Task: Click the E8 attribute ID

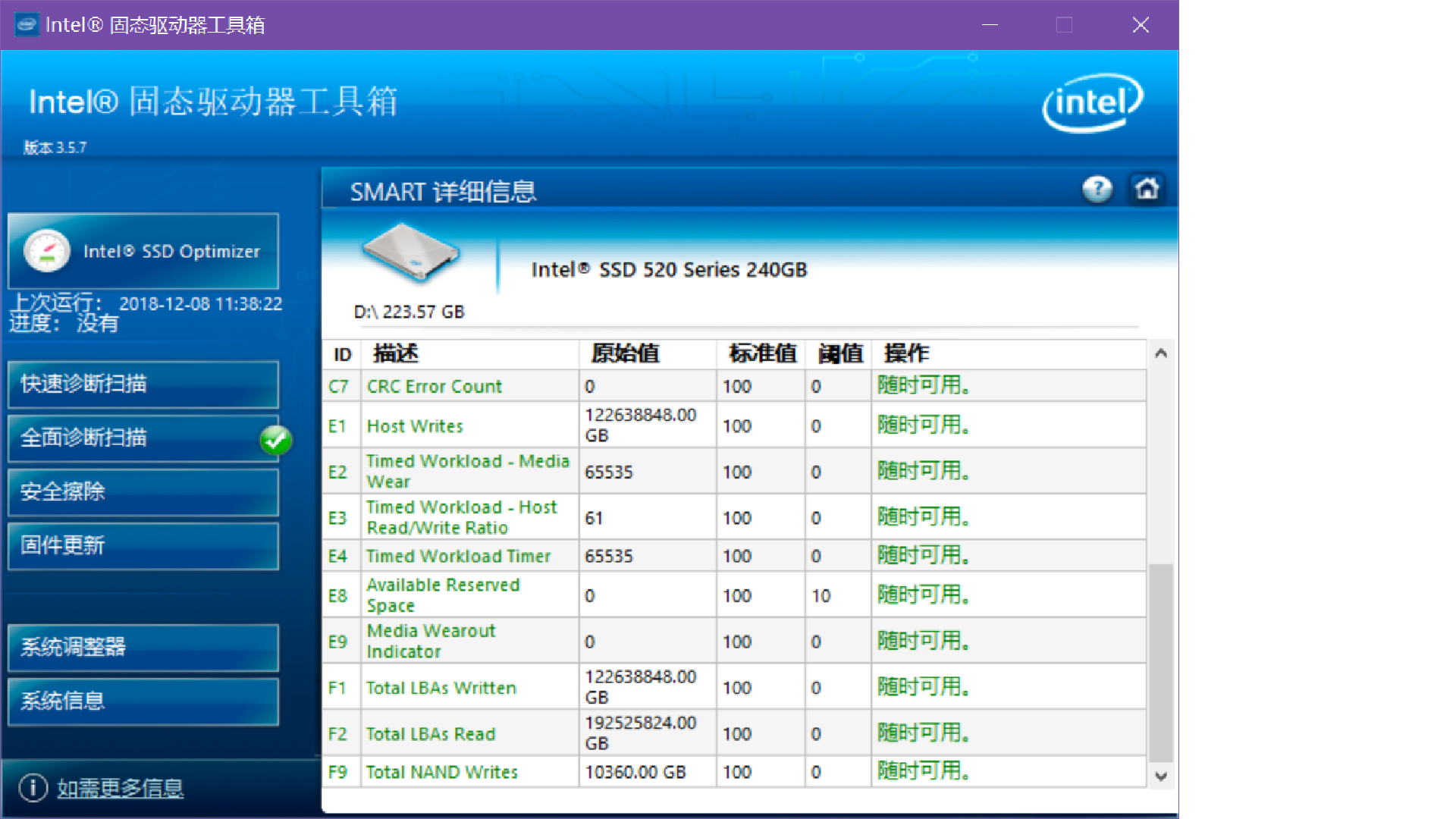Action: (337, 596)
